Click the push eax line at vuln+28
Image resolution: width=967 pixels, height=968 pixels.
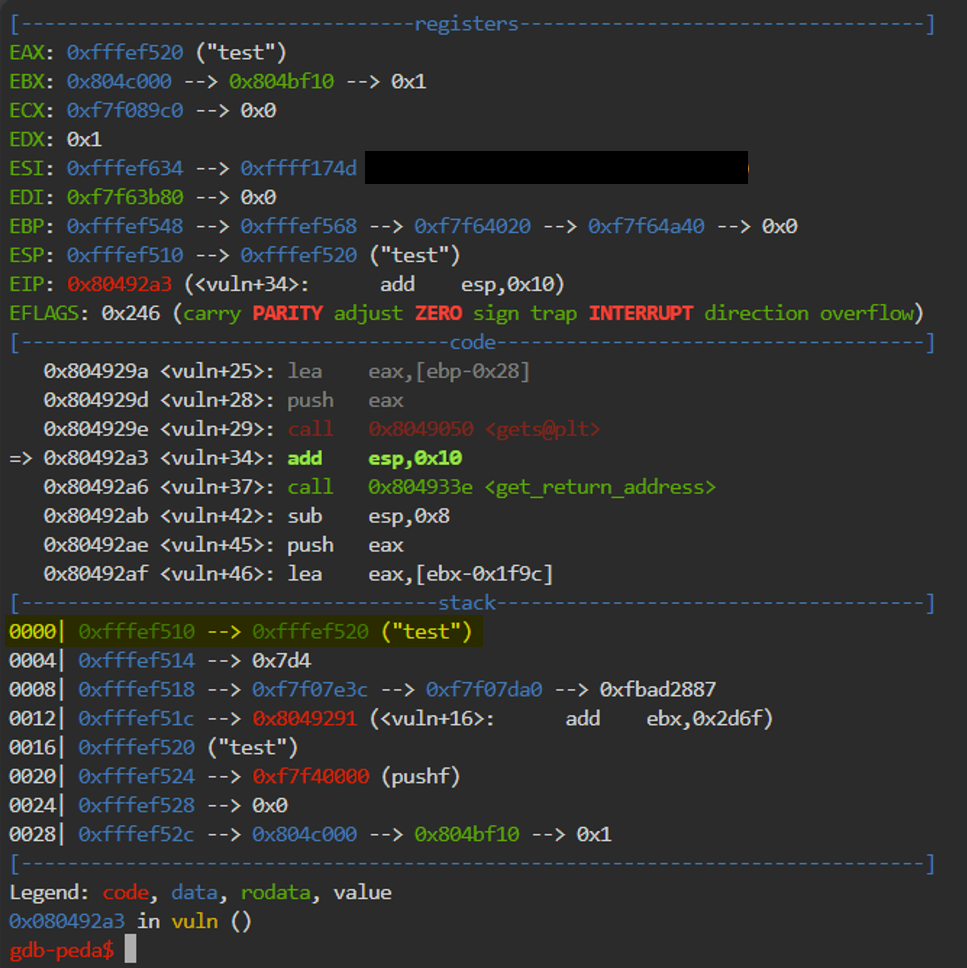click(x=345, y=400)
